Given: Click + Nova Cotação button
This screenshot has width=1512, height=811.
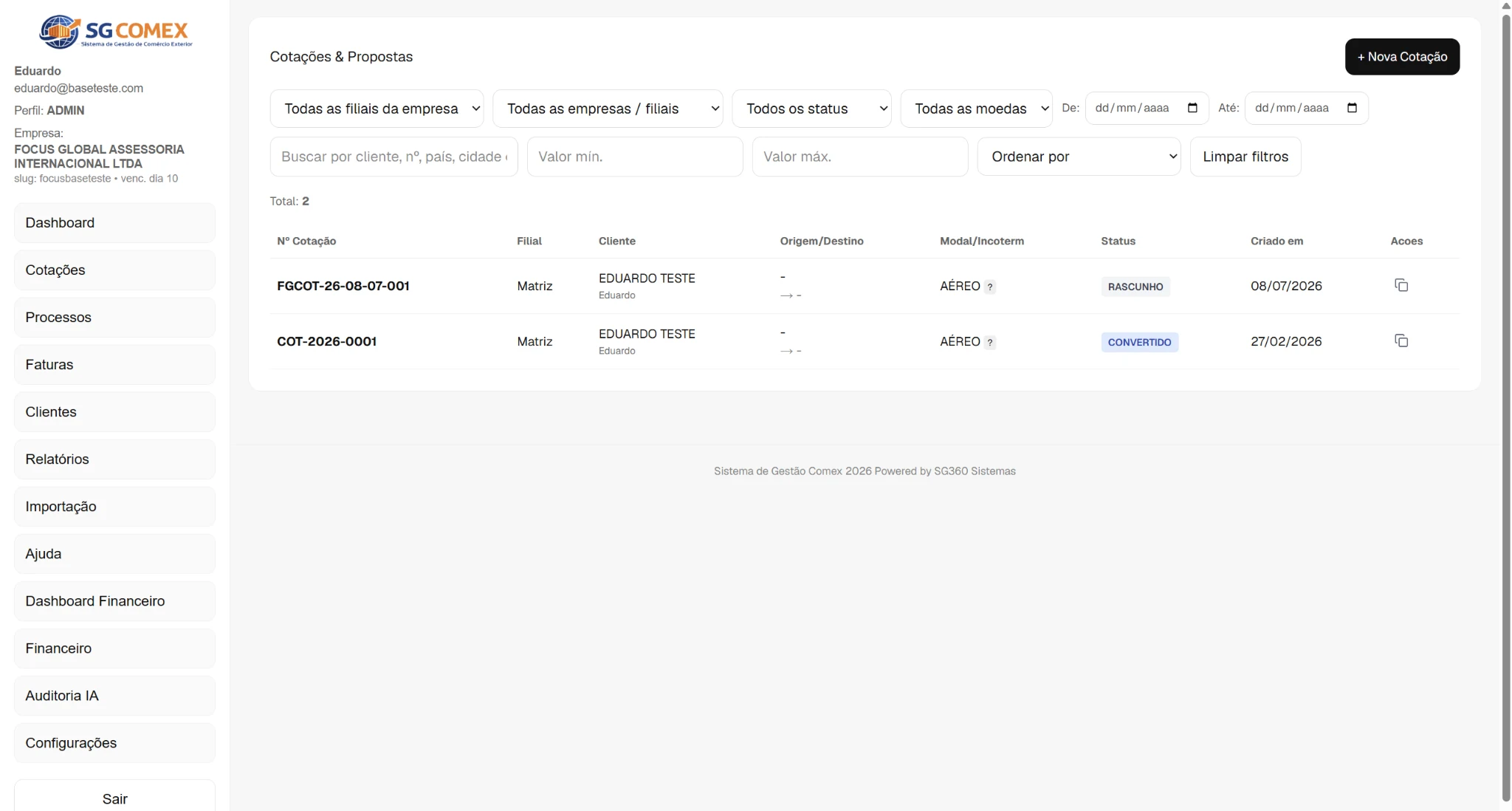Looking at the screenshot, I should (x=1402, y=57).
